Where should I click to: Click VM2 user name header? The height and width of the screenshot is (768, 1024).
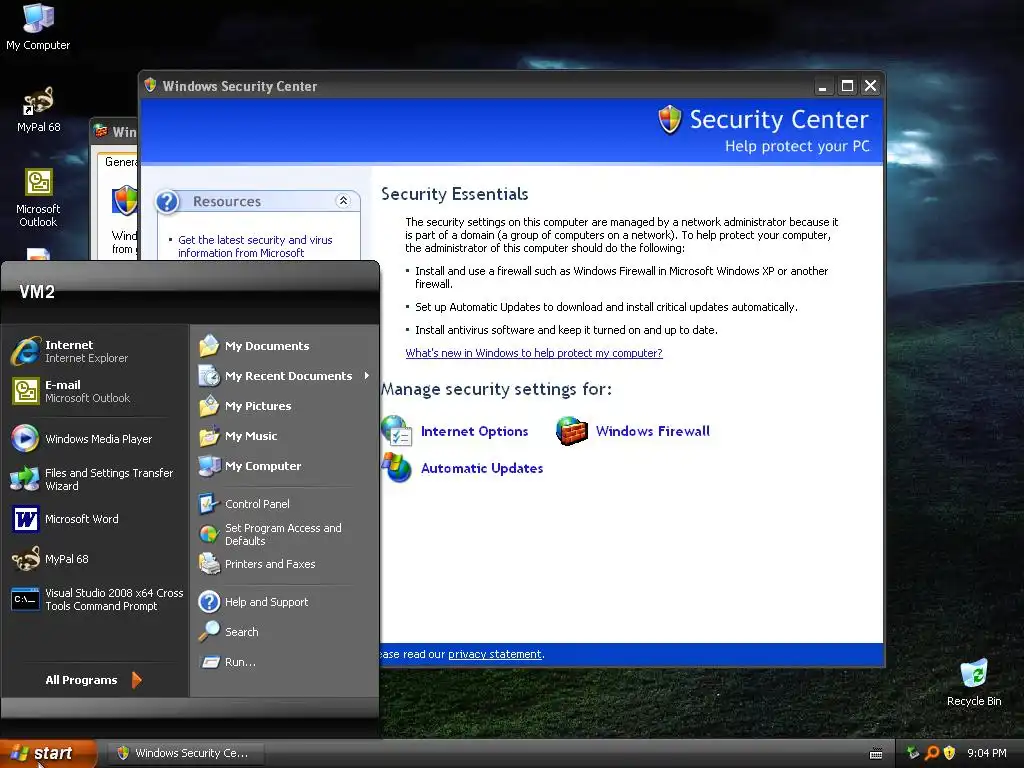coord(37,292)
